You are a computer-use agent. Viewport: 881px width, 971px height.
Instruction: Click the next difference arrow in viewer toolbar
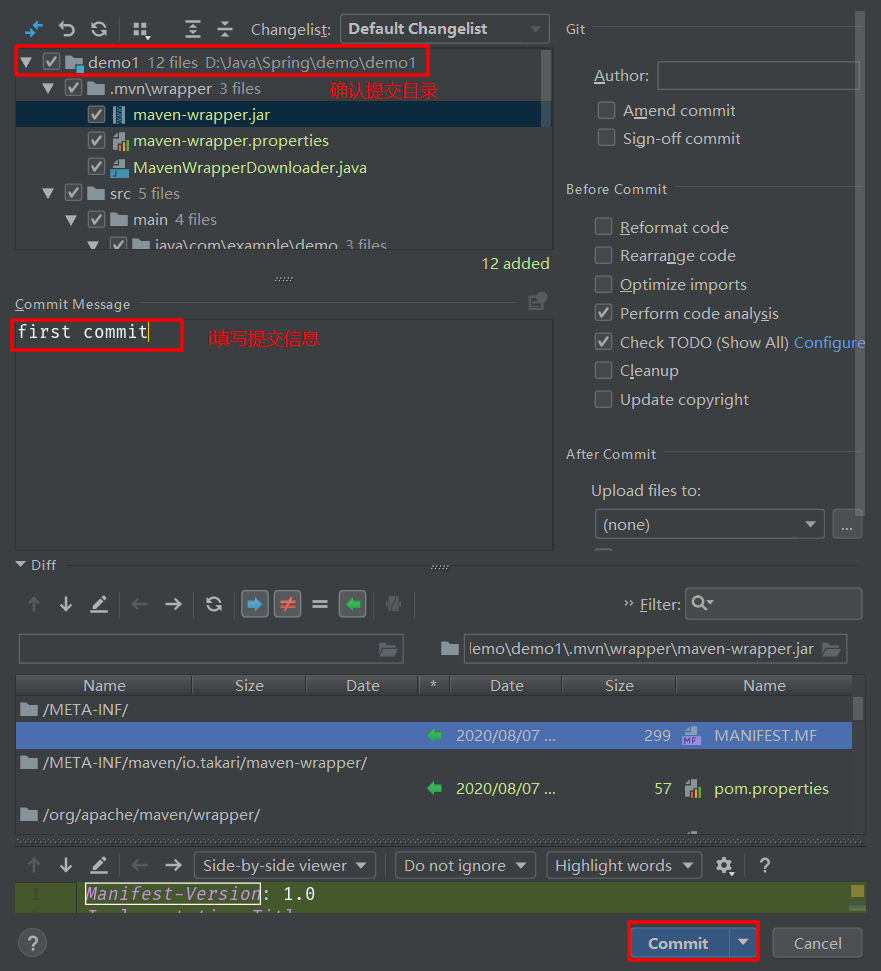click(66, 865)
